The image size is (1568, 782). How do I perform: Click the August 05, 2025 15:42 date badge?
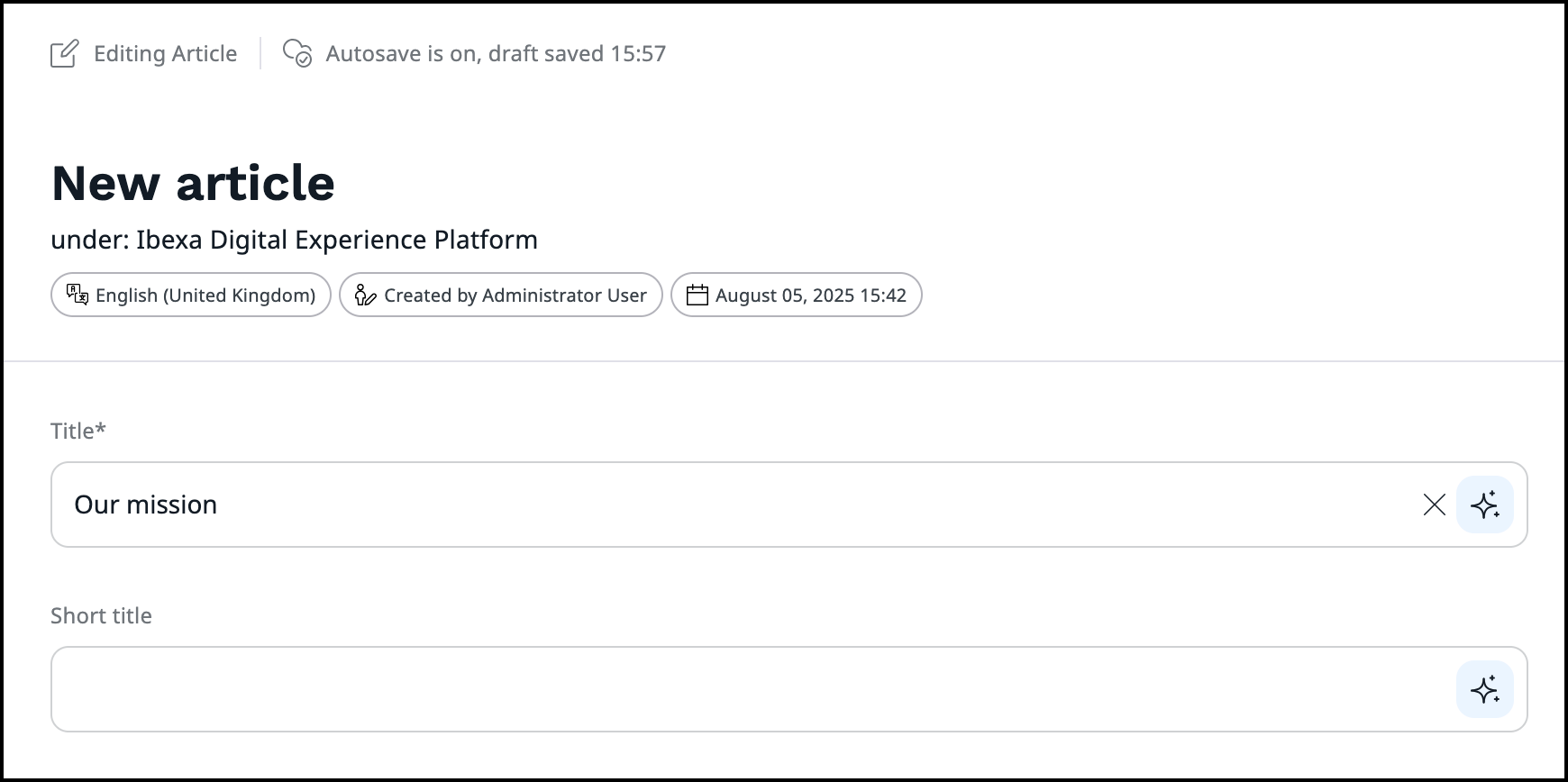797,295
